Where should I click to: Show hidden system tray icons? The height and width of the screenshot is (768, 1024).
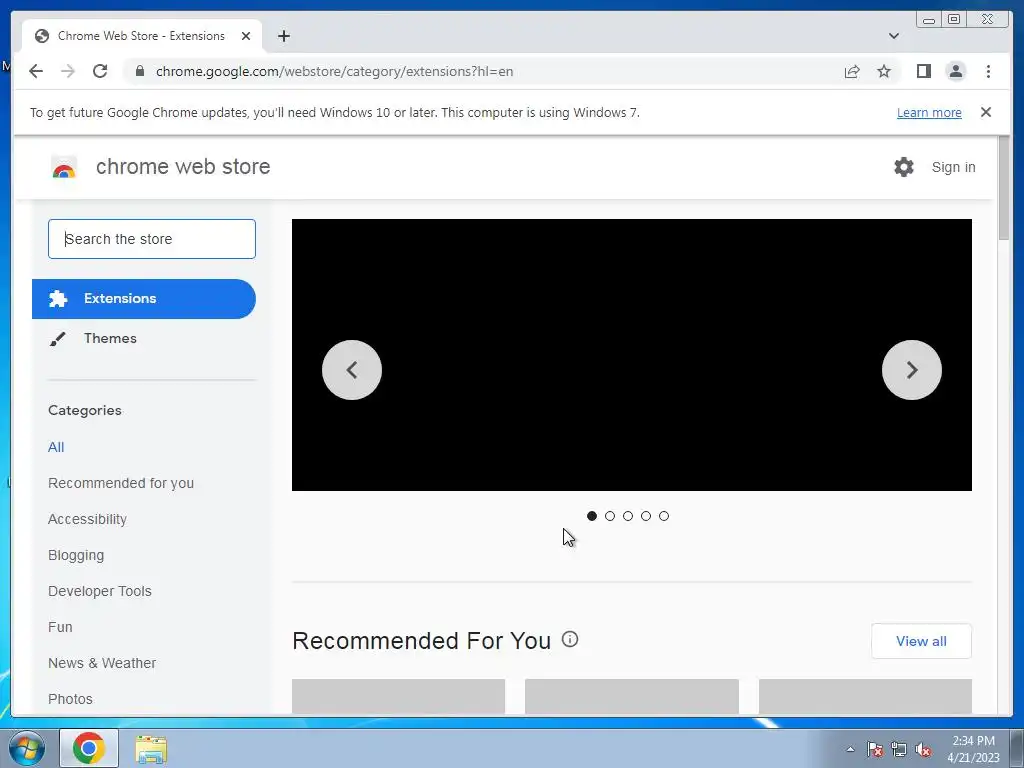[850, 749]
